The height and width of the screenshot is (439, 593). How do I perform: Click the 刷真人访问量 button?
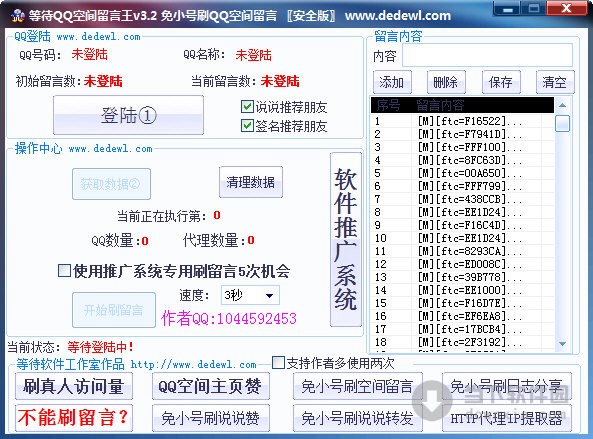click(x=74, y=386)
